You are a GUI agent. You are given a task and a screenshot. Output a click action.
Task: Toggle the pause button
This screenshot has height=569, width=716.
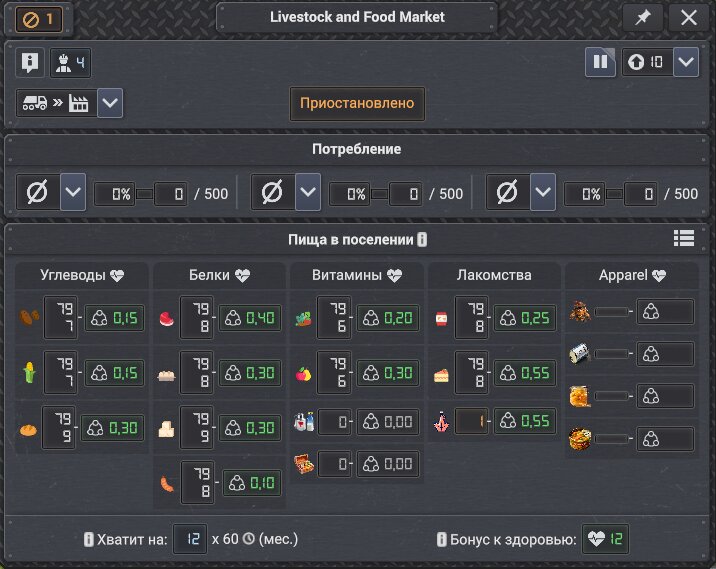tap(600, 62)
